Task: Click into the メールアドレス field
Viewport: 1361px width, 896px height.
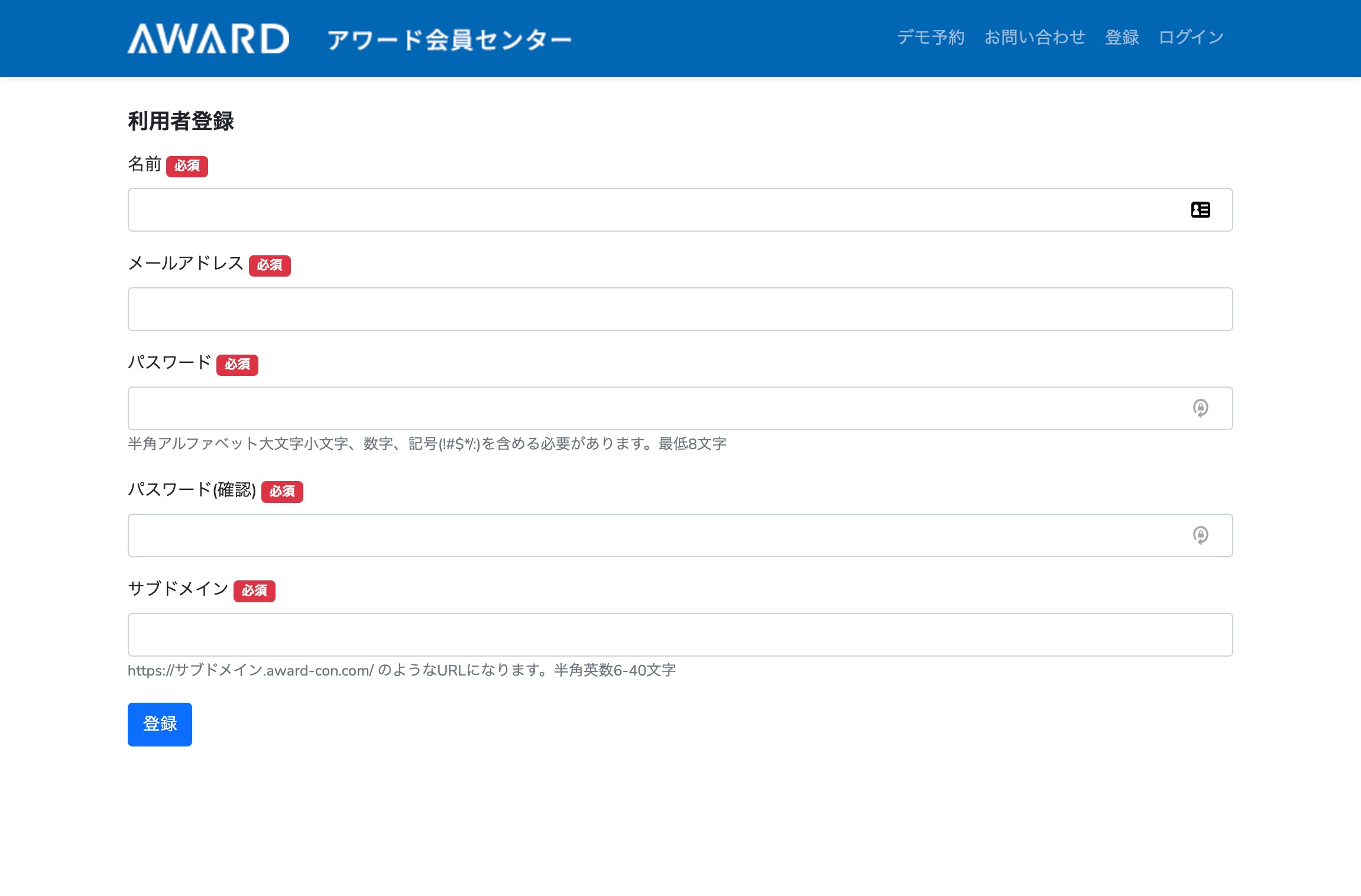Action: click(680, 309)
